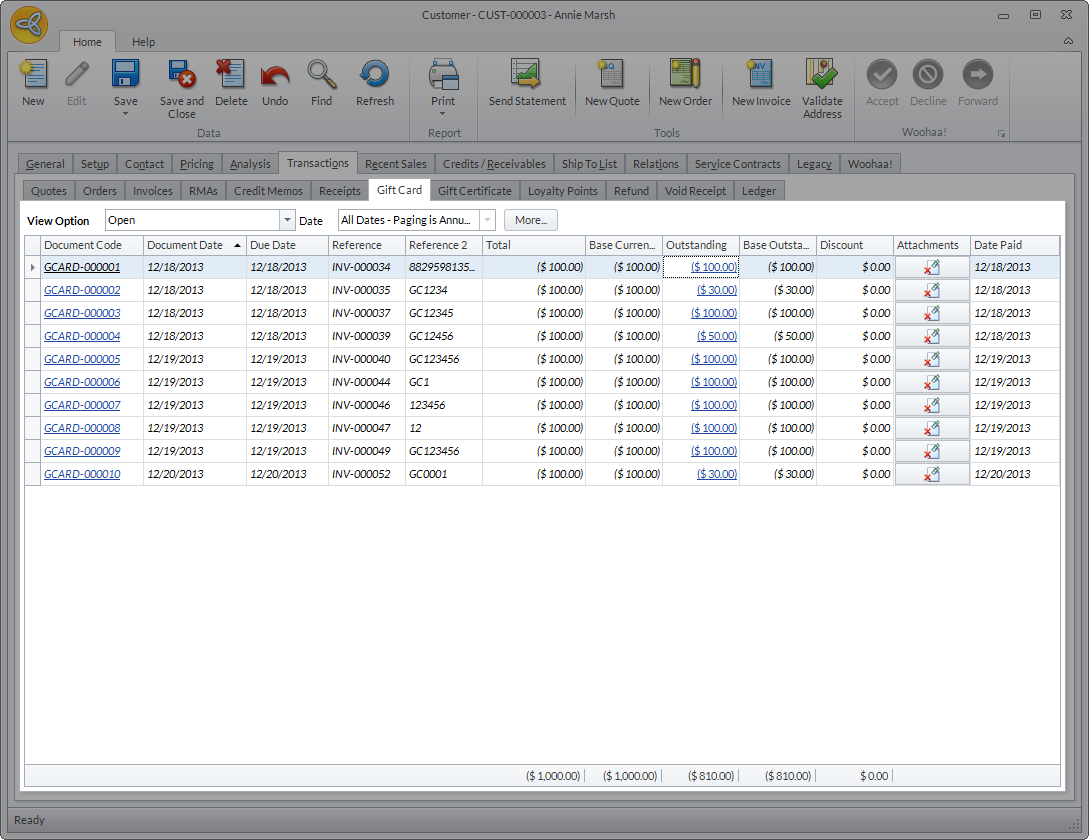Open document link GCARD-000005

[82, 360]
